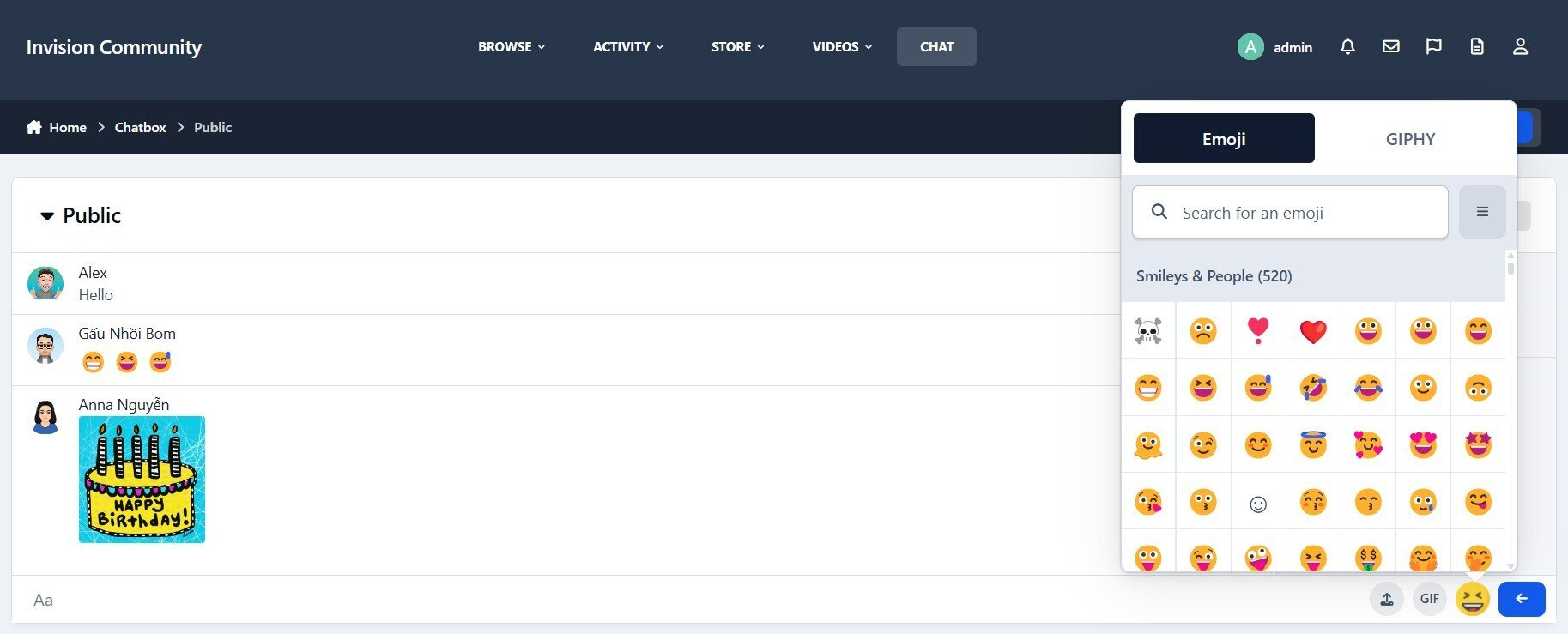
Task: Click the user account profile icon
Action: [x=1519, y=47]
